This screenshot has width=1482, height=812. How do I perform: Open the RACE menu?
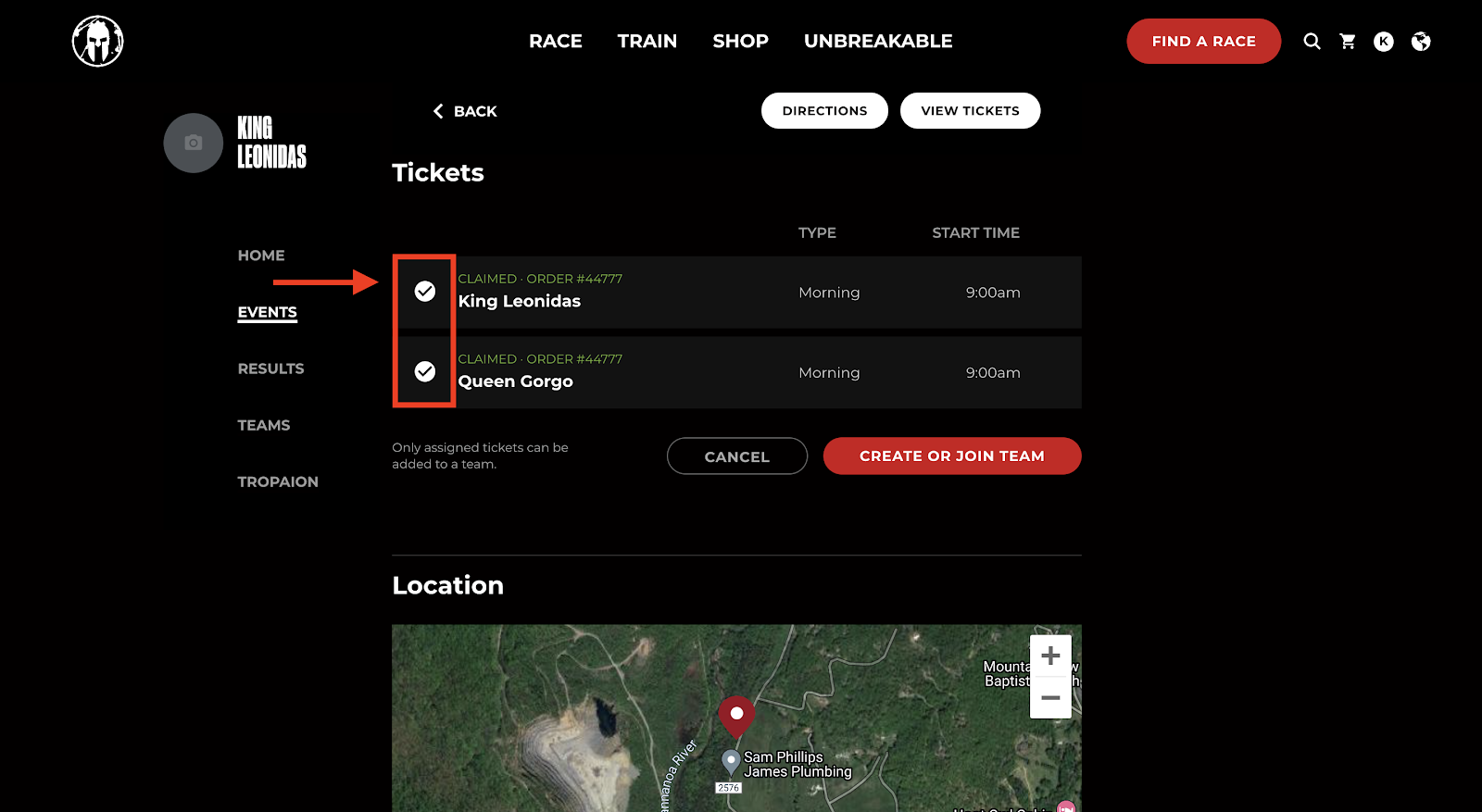(x=556, y=42)
